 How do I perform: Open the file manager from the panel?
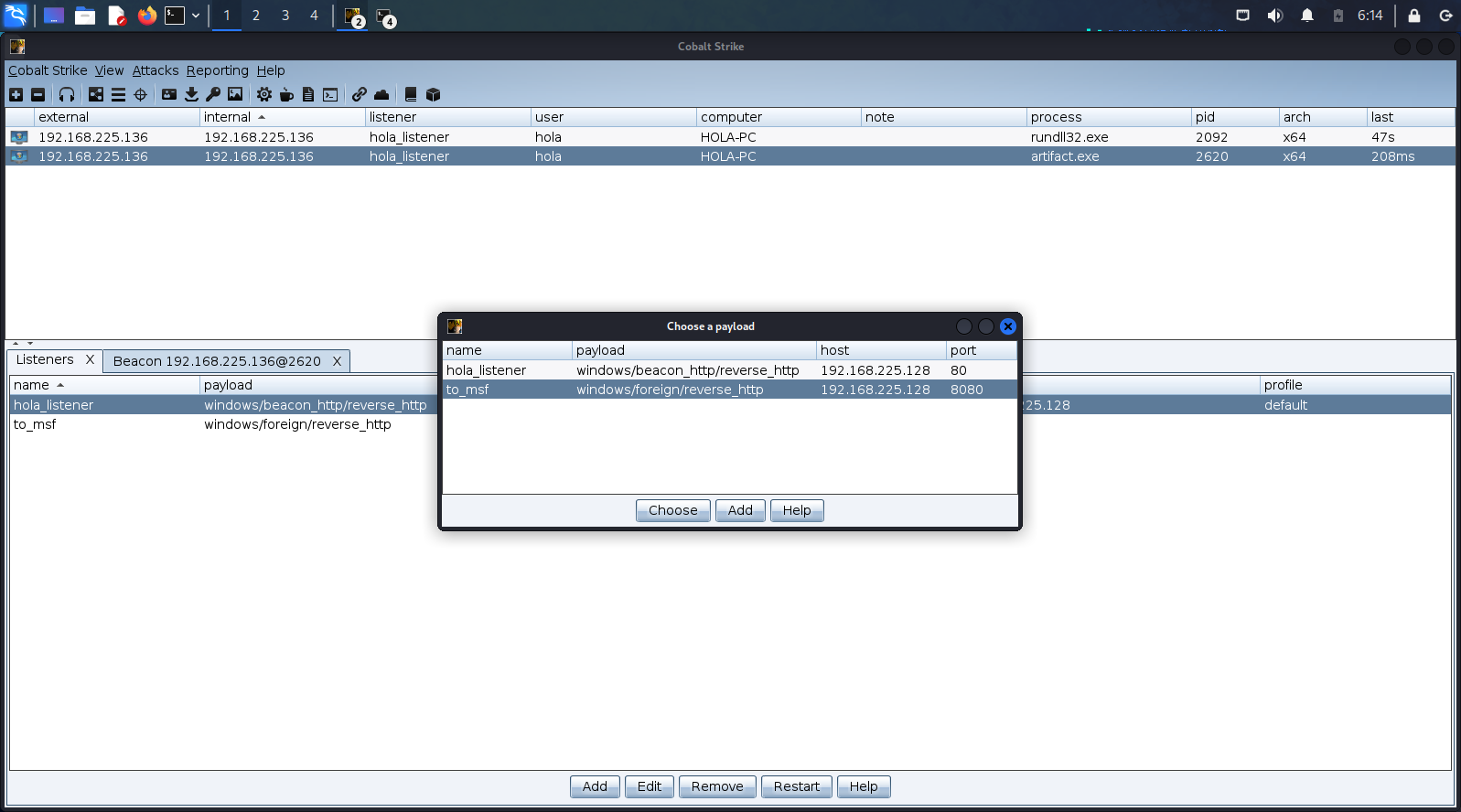(x=85, y=16)
